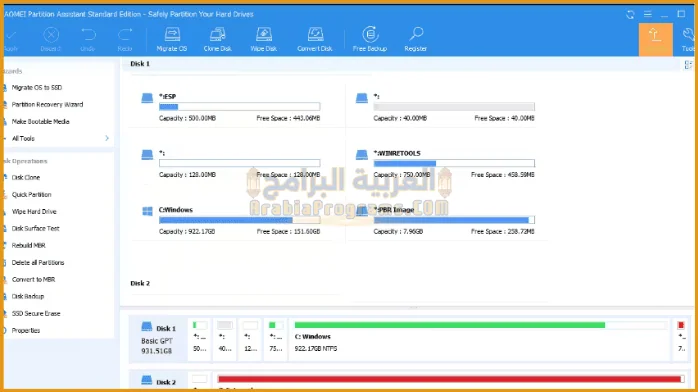Select the 40.00MB unnamed partition drive icon

click(362, 98)
